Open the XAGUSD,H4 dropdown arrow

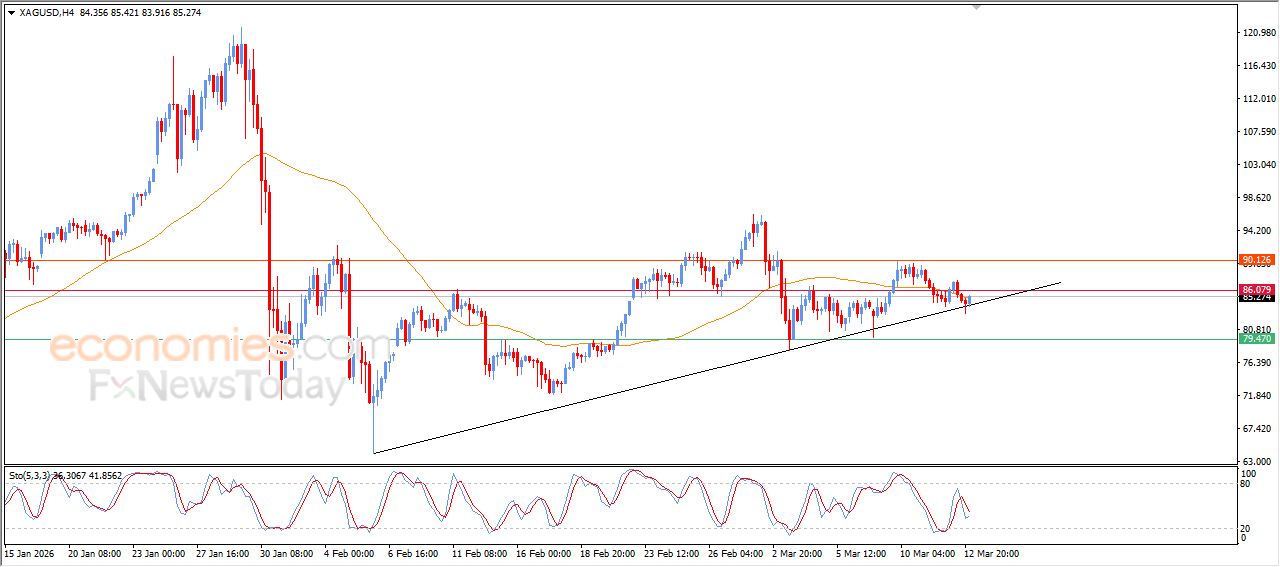click(11, 13)
